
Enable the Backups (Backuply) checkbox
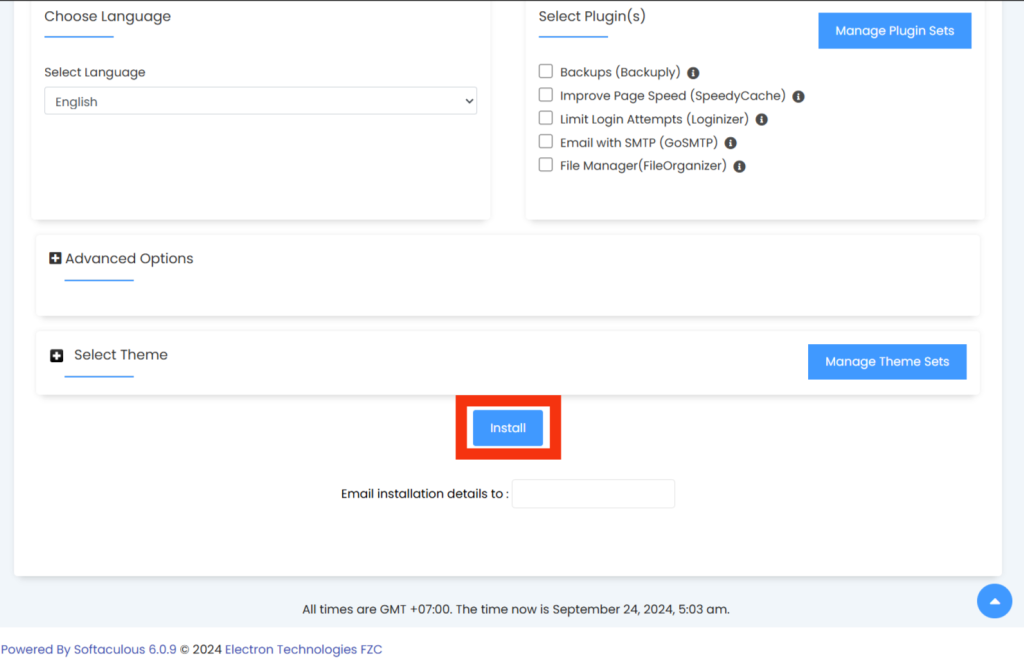coord(546,72)
